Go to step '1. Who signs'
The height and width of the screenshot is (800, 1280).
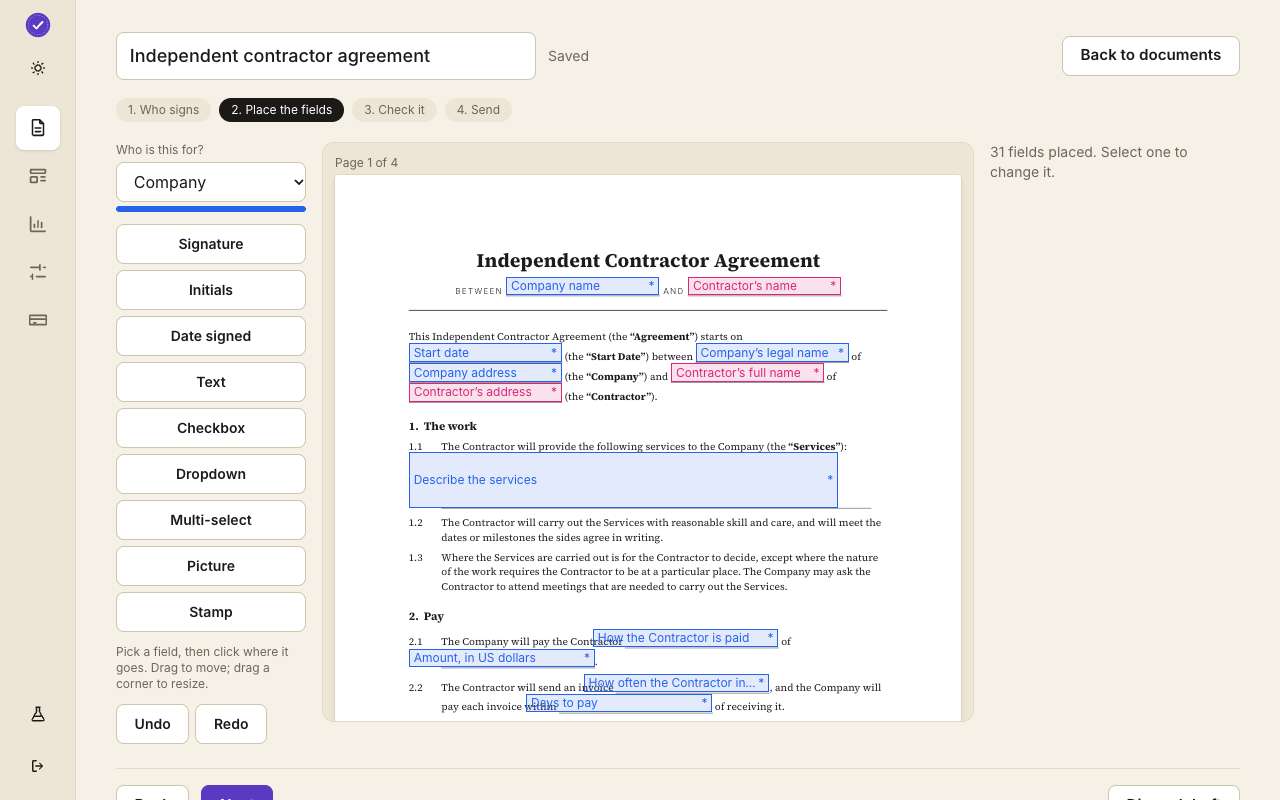coord(163,110)
